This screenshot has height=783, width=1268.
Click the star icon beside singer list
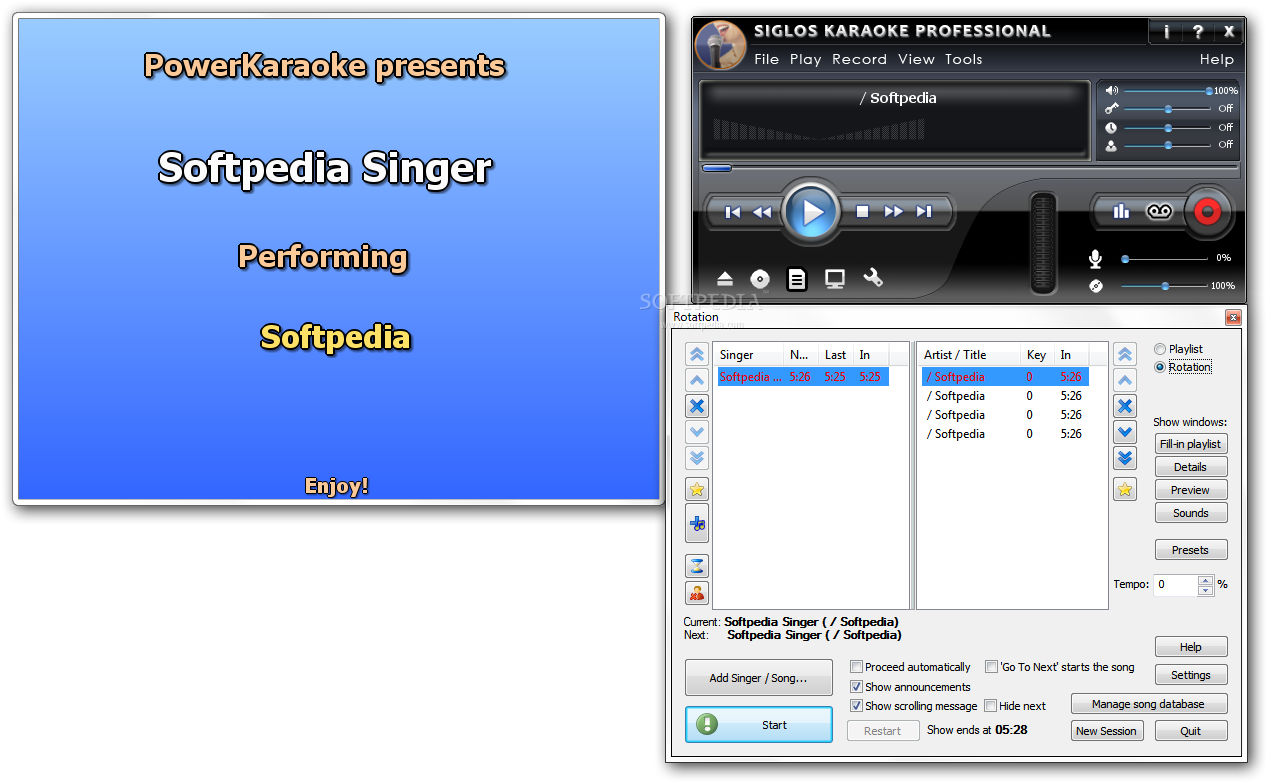(697, 489)
